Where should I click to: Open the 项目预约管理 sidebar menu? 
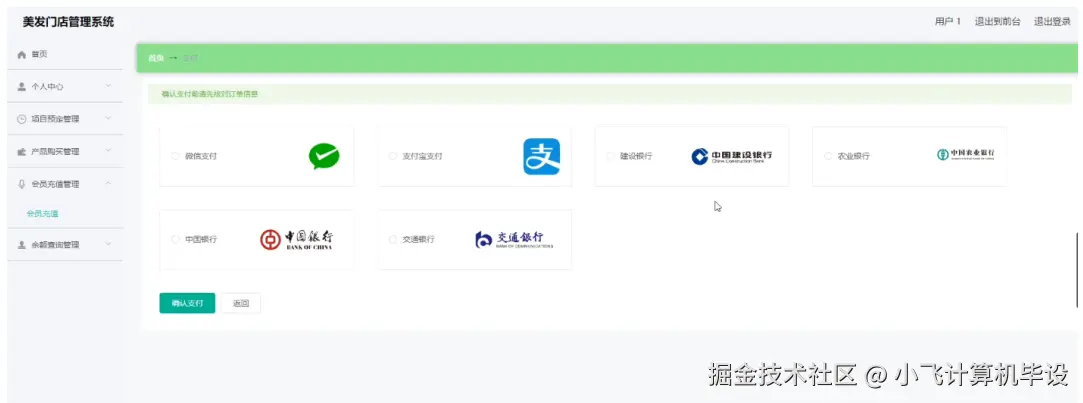[x=65, y=119]
